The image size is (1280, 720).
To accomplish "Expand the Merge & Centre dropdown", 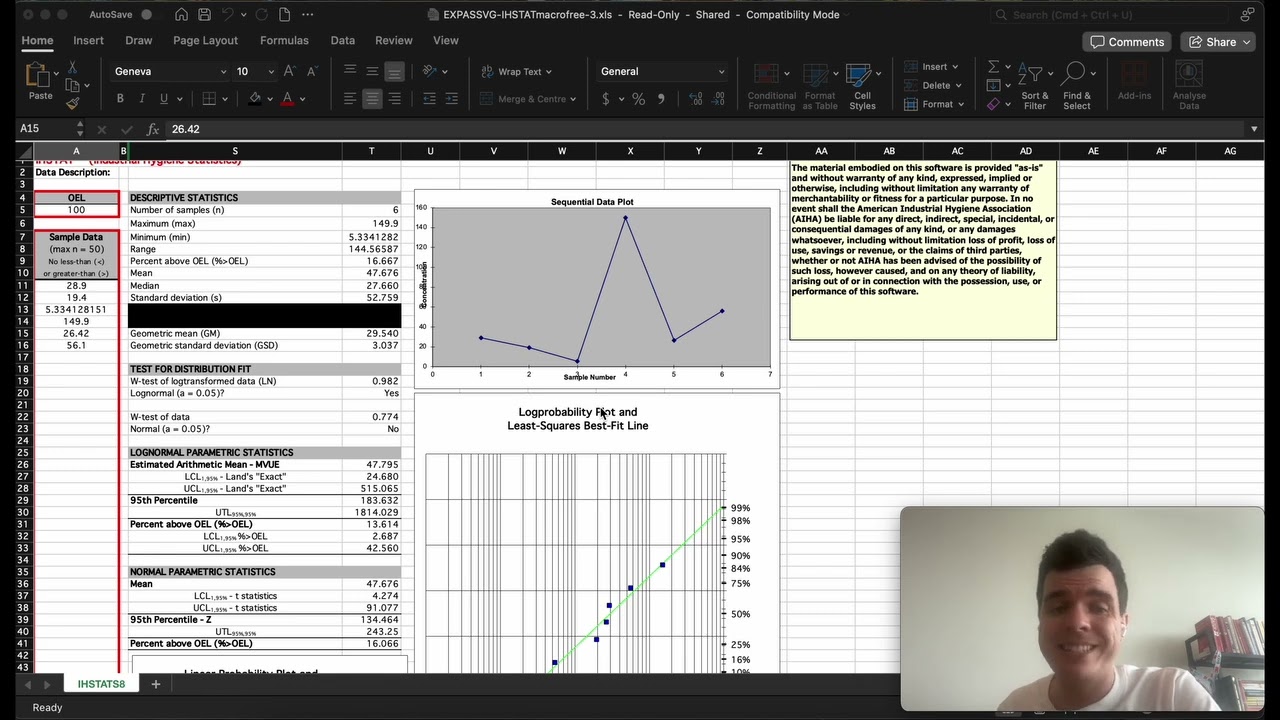I will (x=573, y=99).
